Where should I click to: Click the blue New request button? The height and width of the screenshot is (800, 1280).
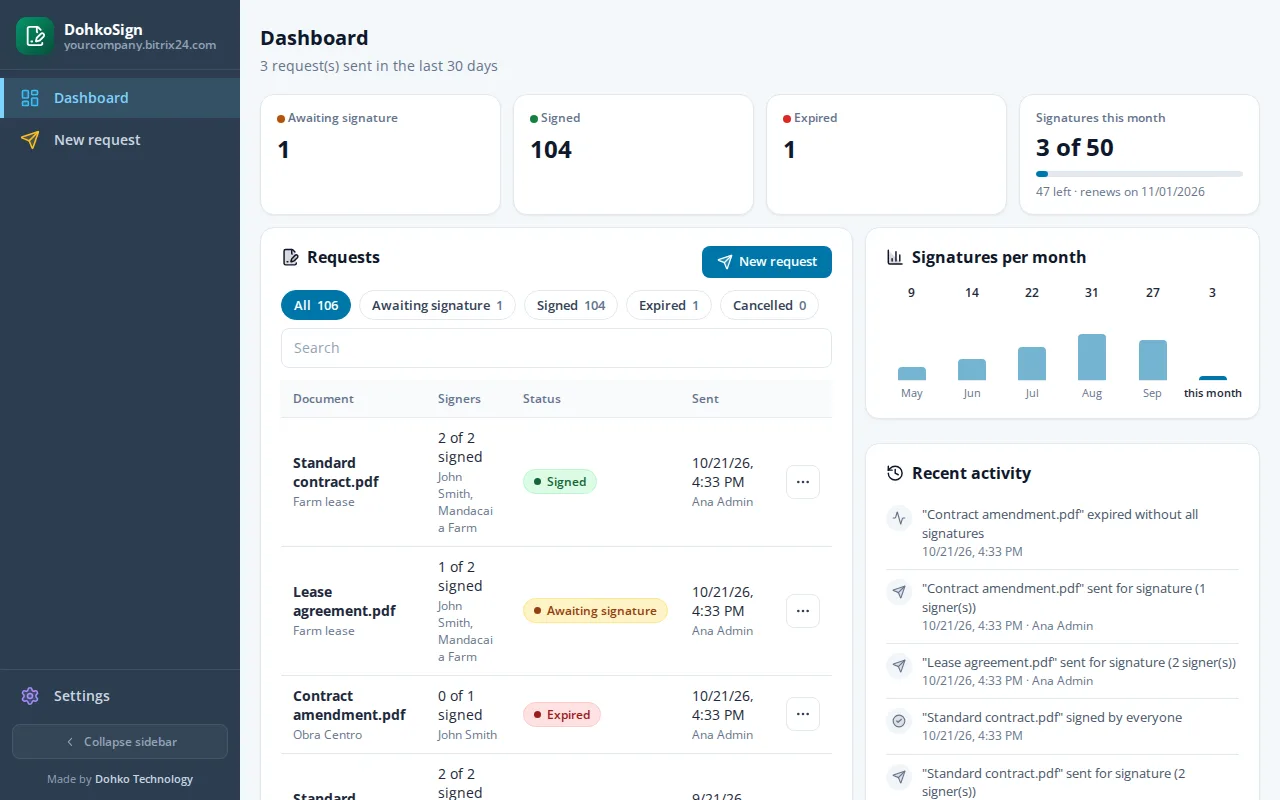click(x=767, y=262)
